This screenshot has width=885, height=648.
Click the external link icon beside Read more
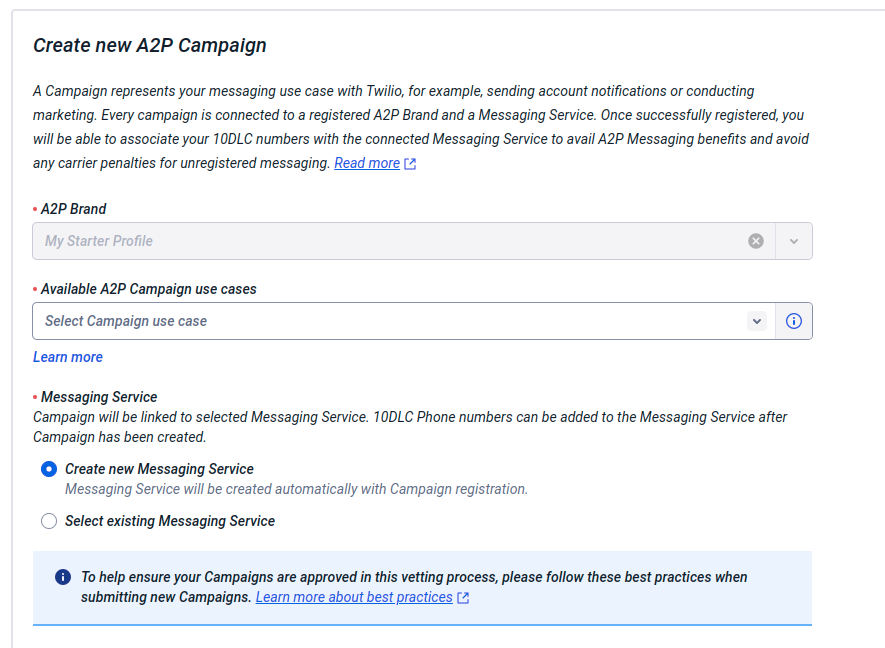click(x=410, y=164)
